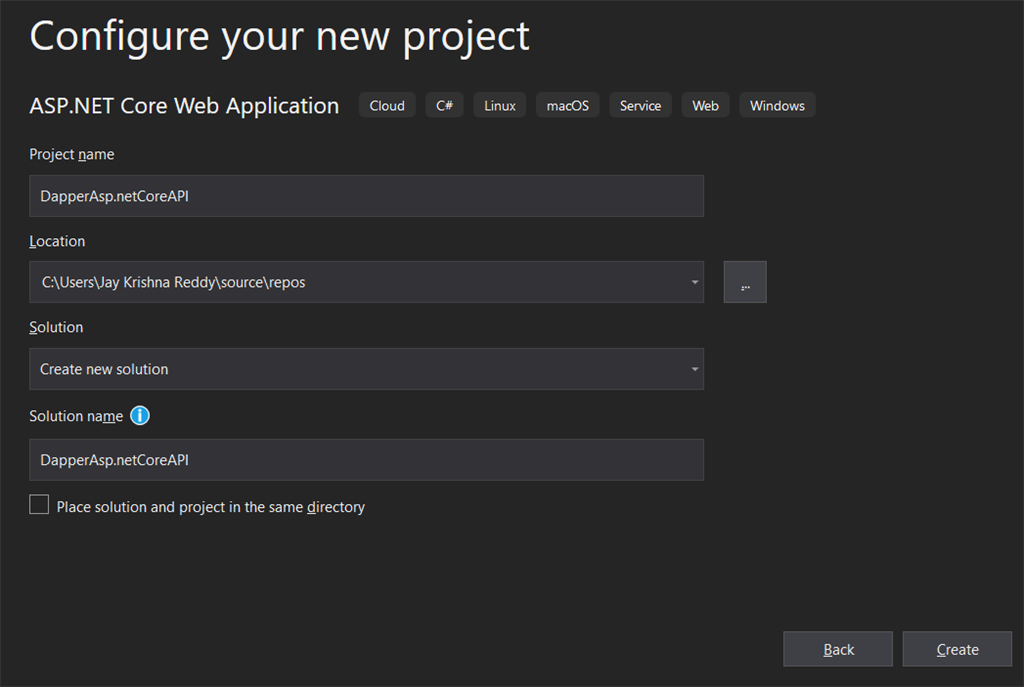Select the Linux platform tag
This screenshot has height=687, width=1024.
(x=500, y=105)
